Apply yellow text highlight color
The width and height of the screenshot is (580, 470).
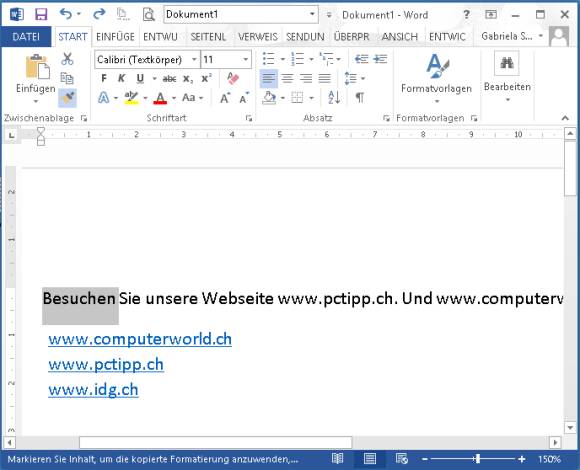pos(131,98)
